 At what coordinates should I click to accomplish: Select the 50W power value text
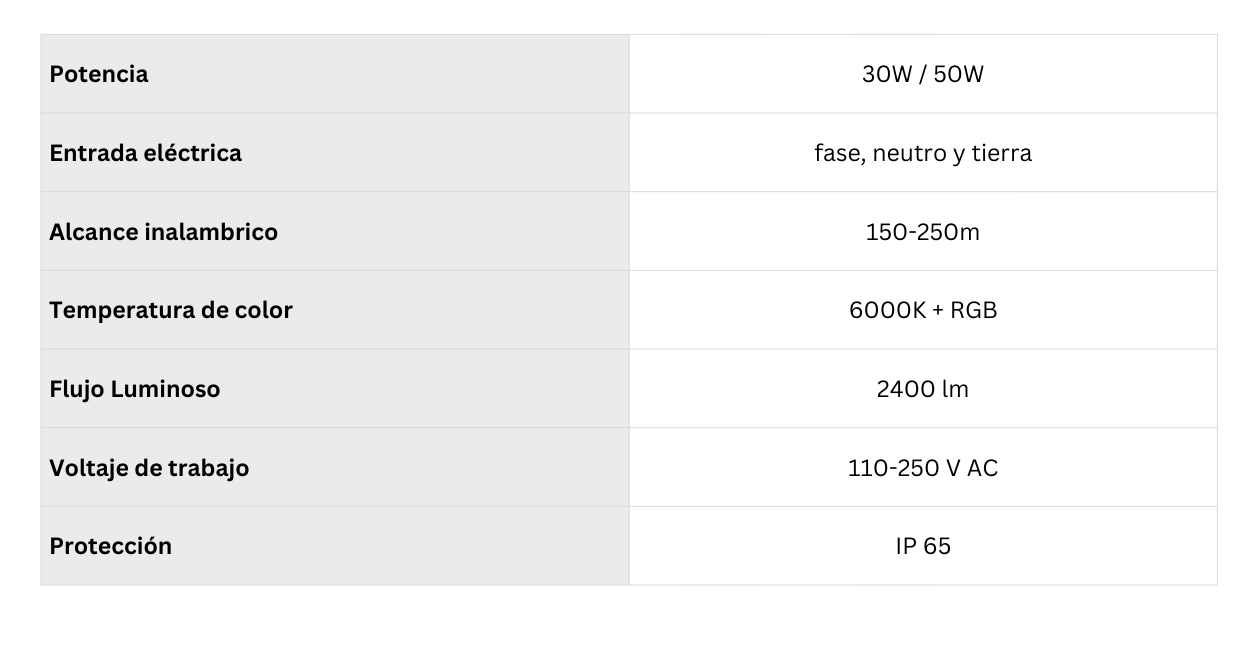(x=958, y=74)
